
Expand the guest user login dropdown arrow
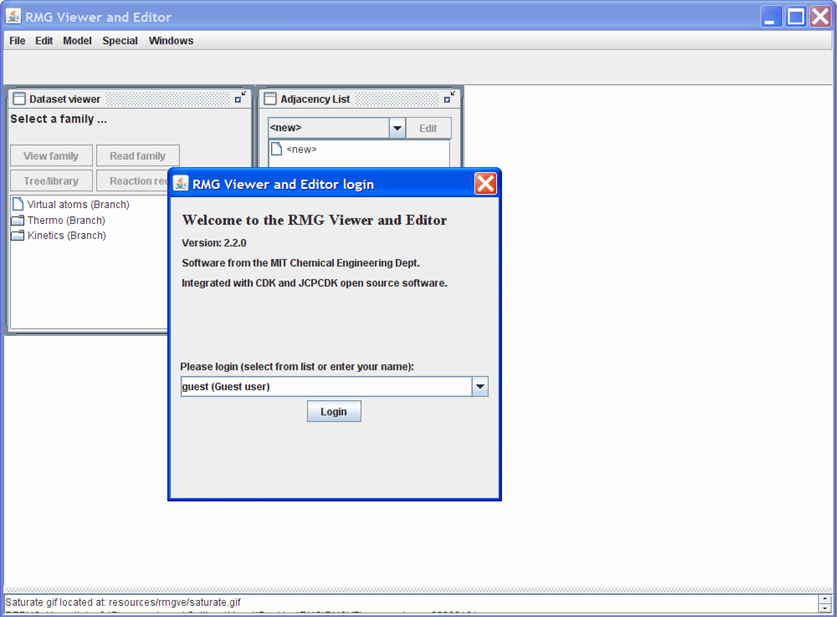pyautogui.click(x=480, y=386)
